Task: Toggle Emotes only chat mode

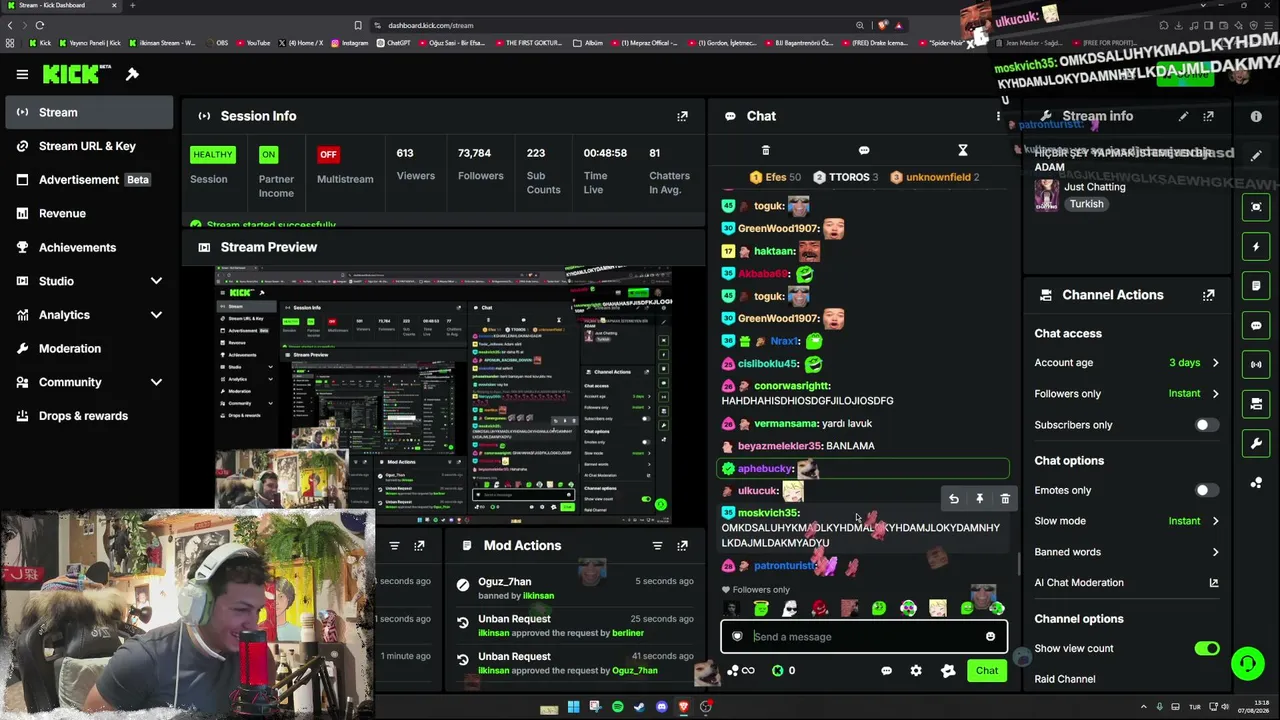Action: (1207, 491)
